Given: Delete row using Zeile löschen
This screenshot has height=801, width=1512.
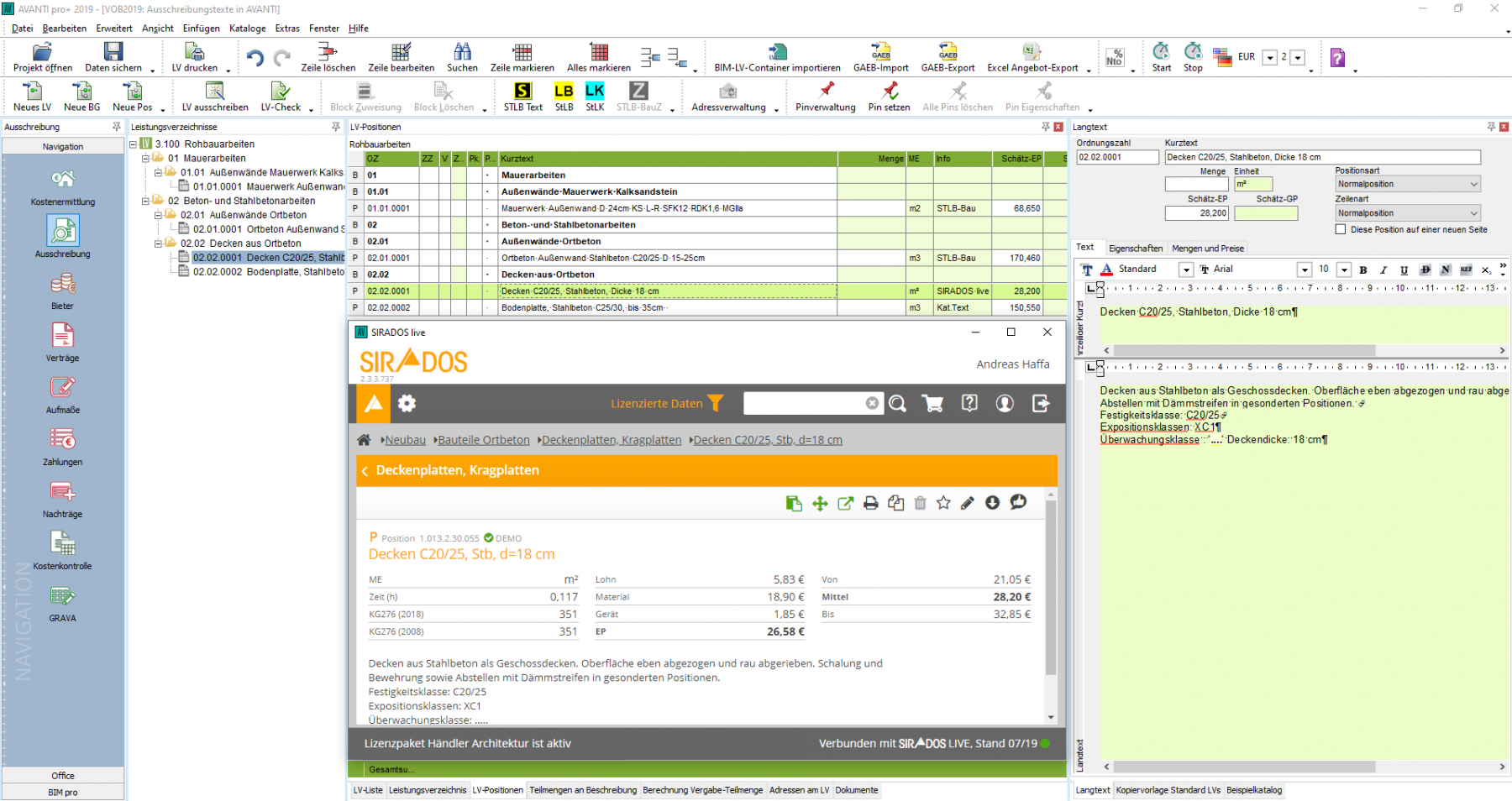Looking at the screenshot, I should click(x=328, y=57).
